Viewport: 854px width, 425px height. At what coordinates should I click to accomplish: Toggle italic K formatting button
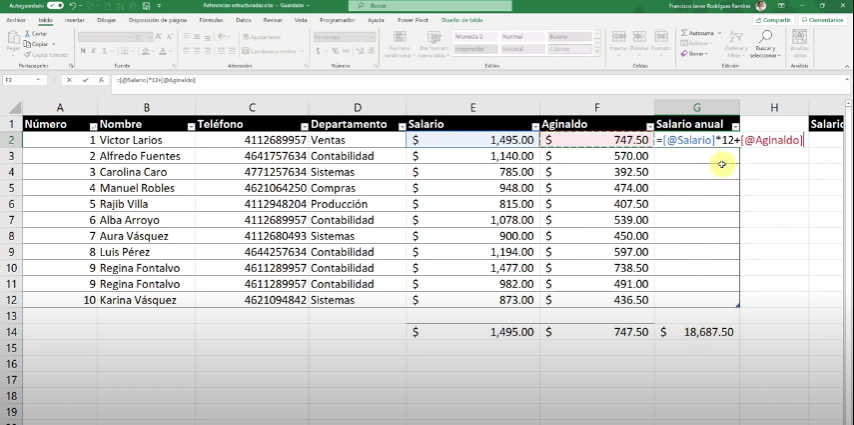94,51
